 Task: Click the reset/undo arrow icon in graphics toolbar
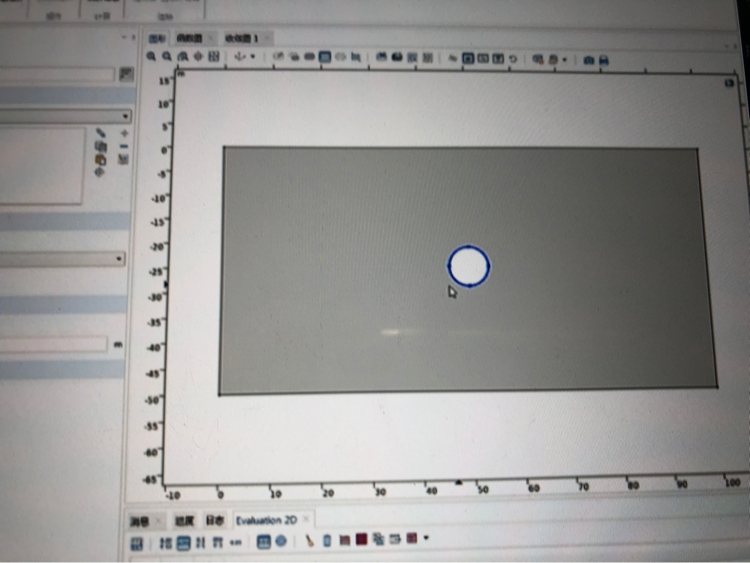coord(513,59)
